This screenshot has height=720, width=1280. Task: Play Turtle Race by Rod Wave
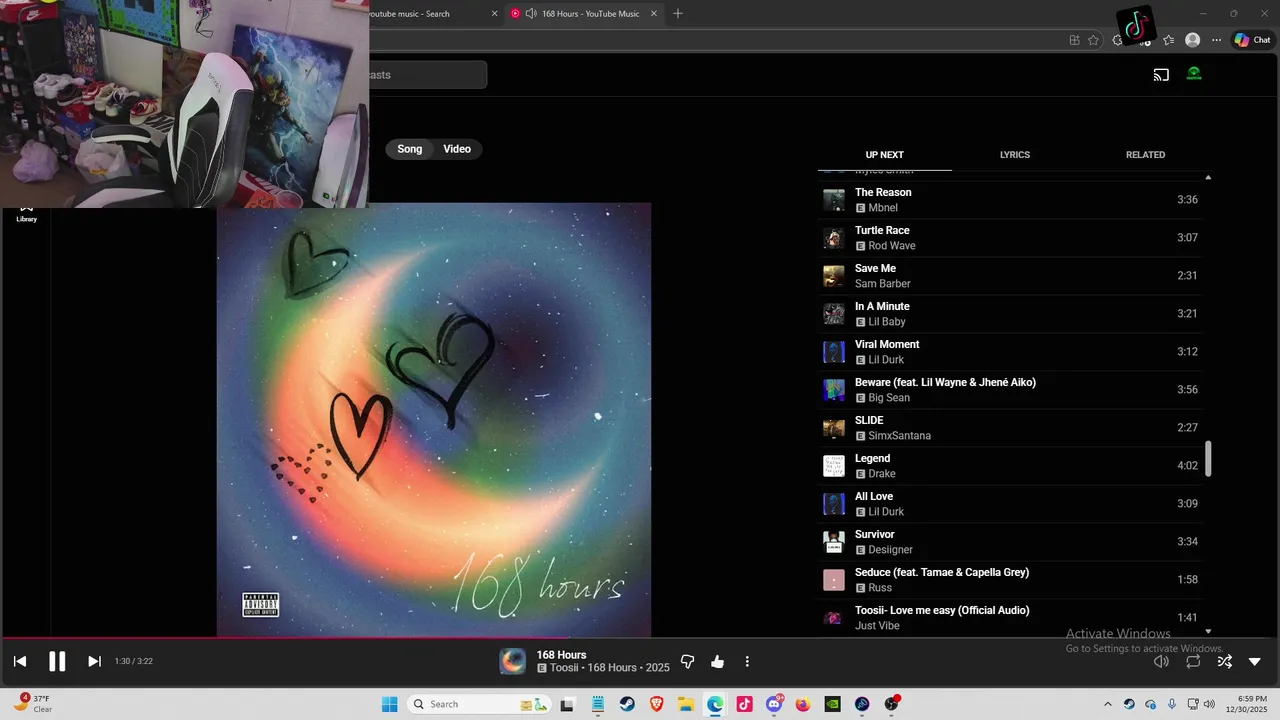(x=1010, y=238)
